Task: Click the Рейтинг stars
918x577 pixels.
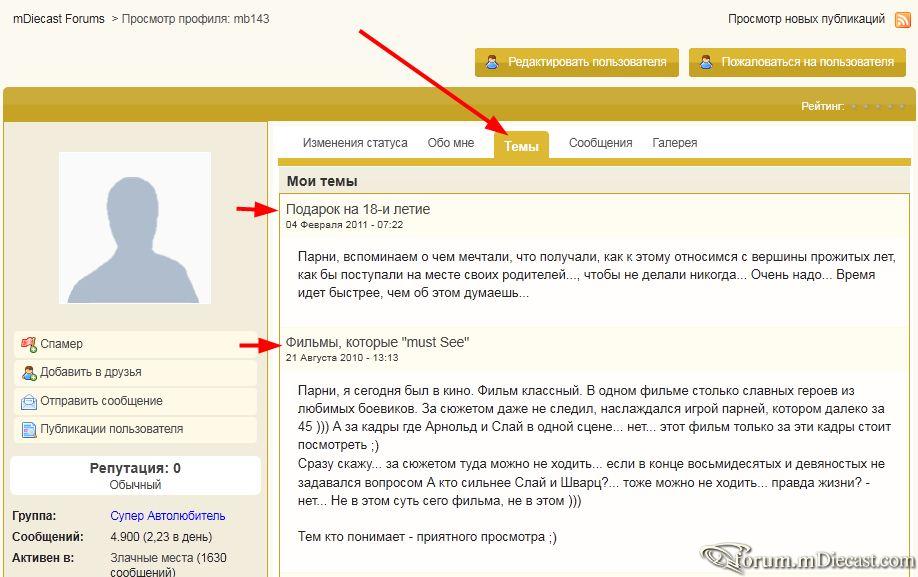Action: (x=879, y=107)
